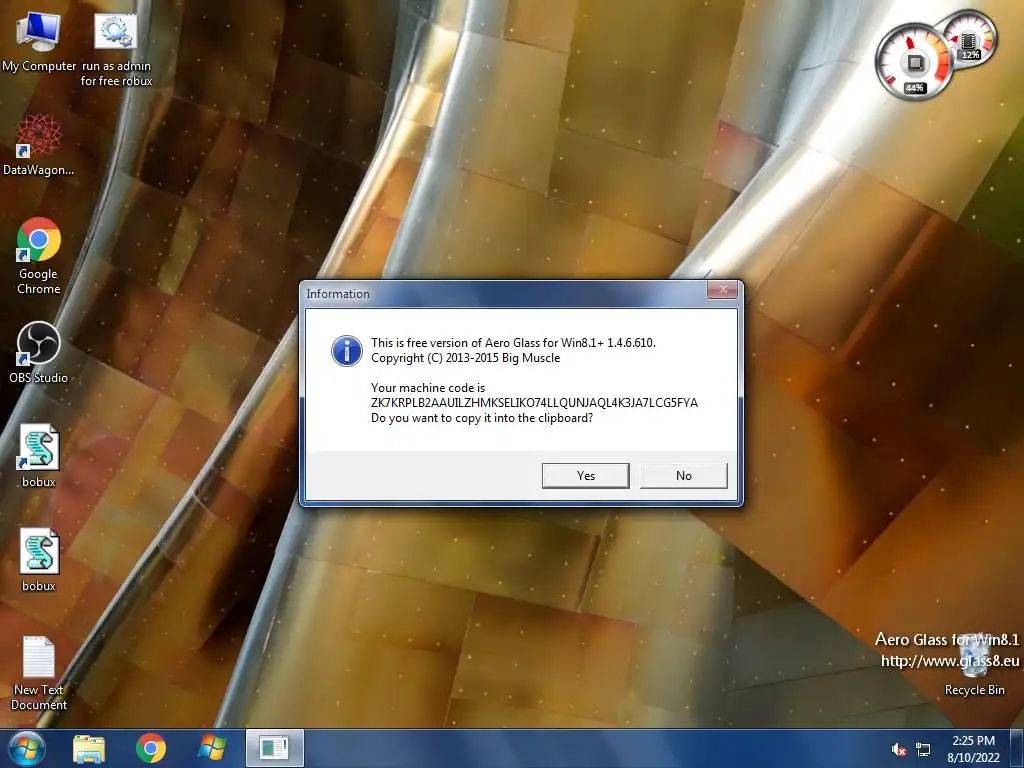Screen dimensions: 1024x768
Task: Click the Information dialog title bar
Action: coord(503,294)
